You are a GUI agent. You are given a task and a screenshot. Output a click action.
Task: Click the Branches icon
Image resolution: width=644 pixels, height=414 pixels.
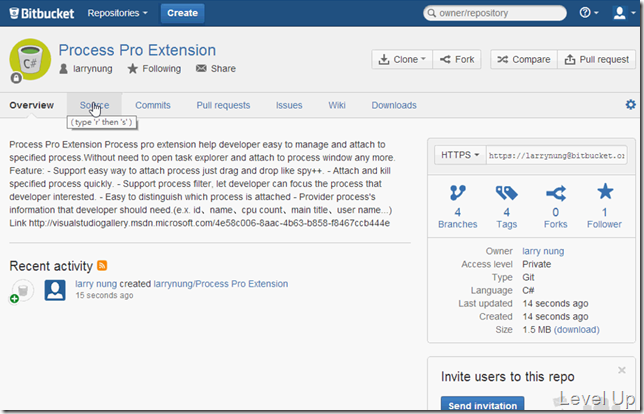coord(458,193)
